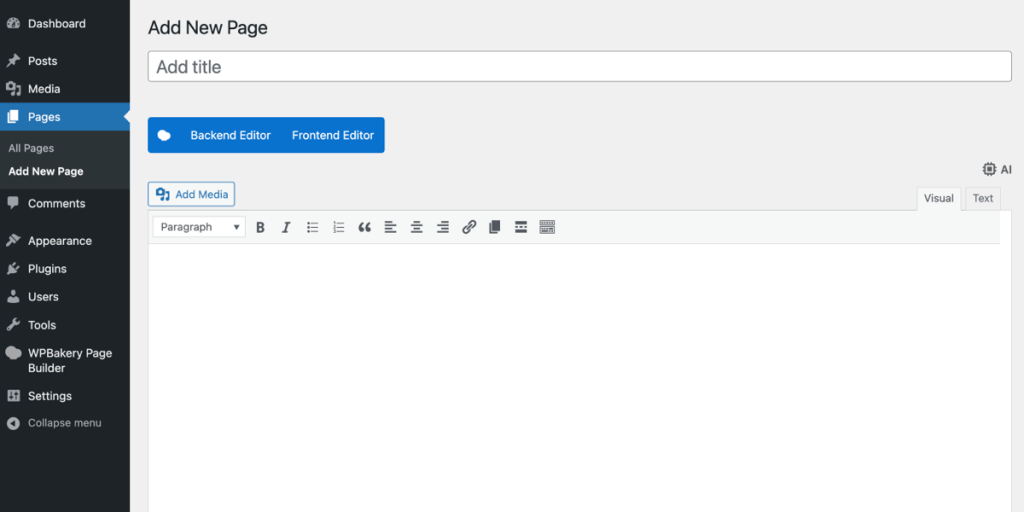Open the Backend Editor
Viewport: 1024px width, 512px height.
231,135
